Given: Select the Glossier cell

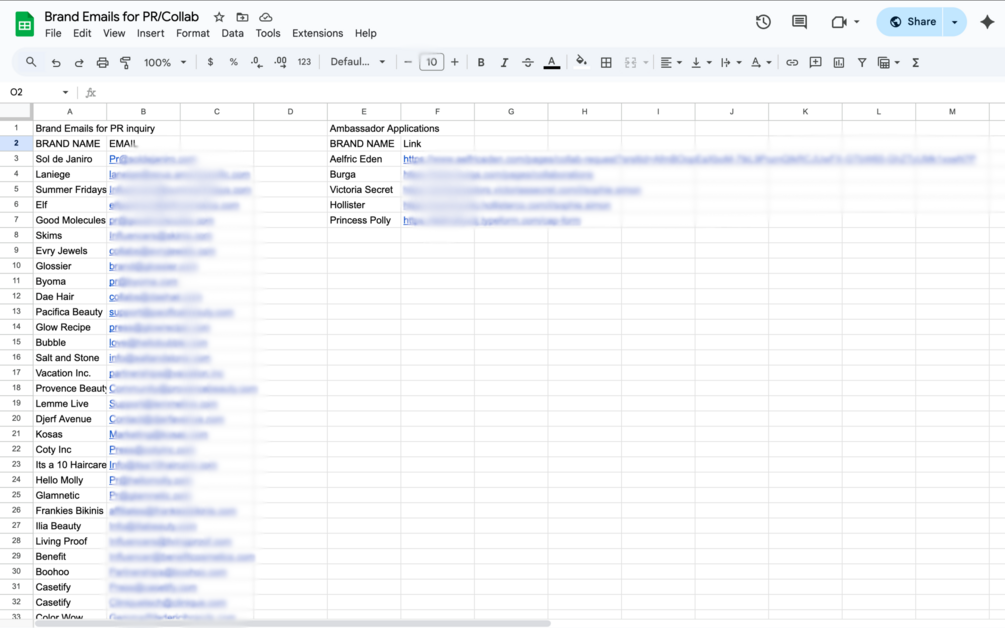Looking at the screenshot, I should point(70,266).
